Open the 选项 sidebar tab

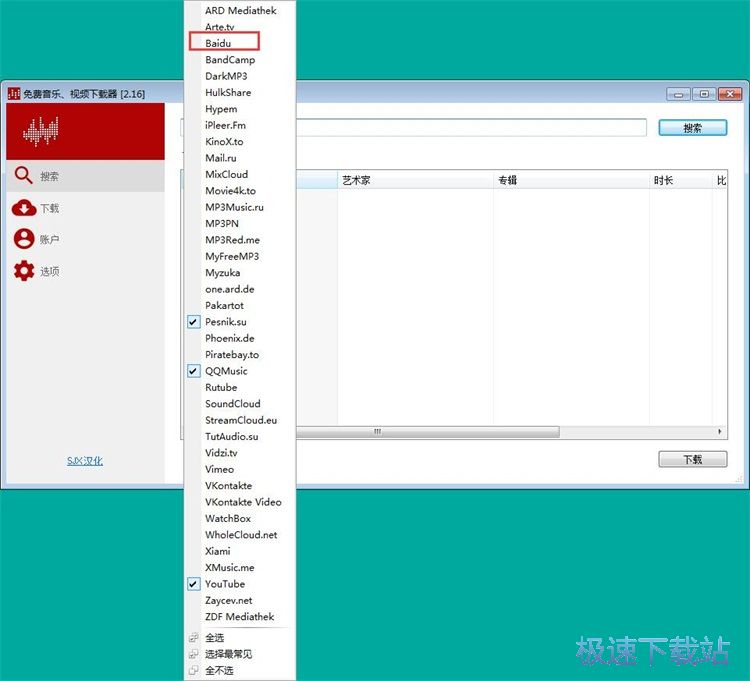[x=85, y=271]
